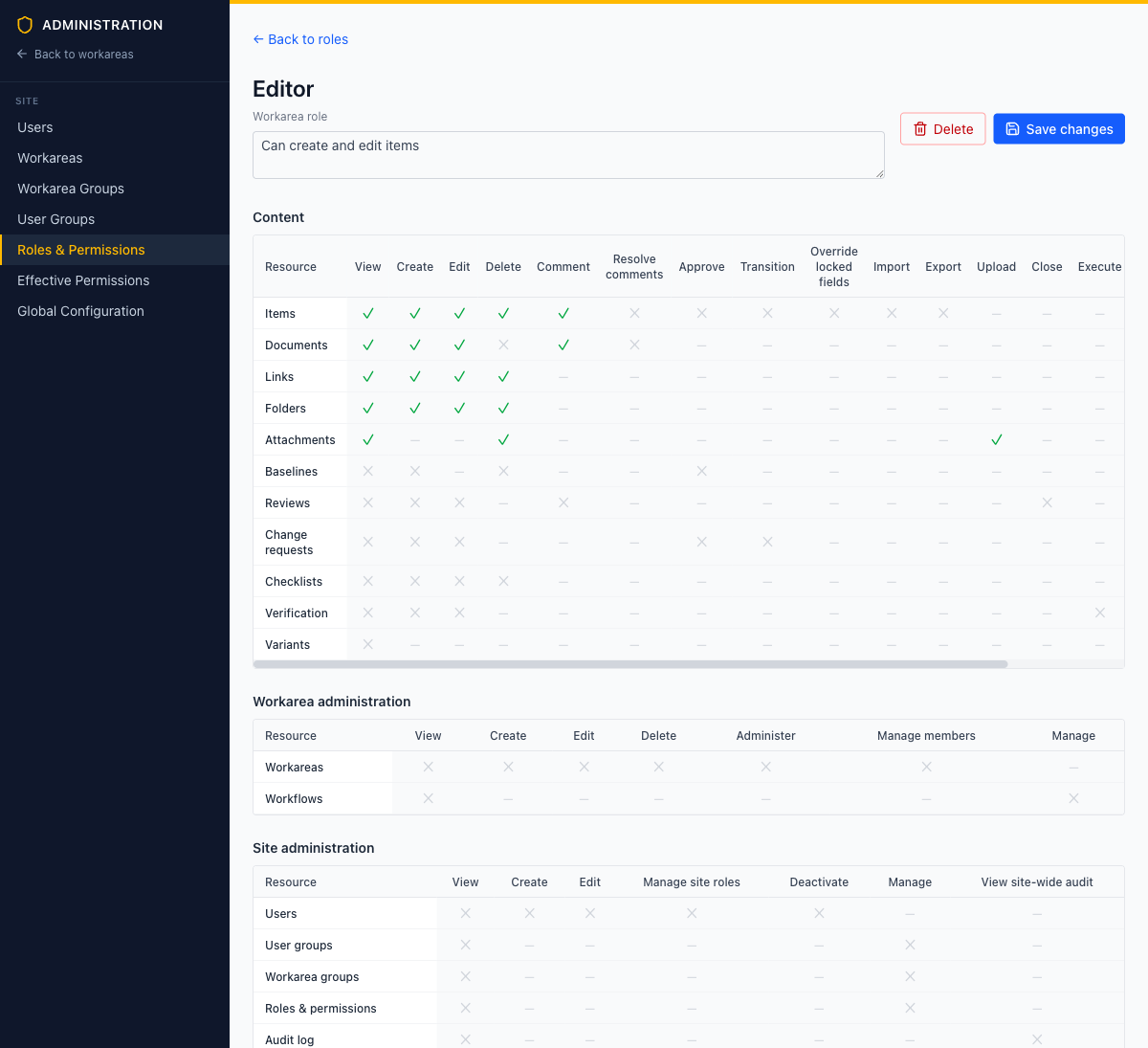Enable Verification Execute permission

point(1100,613)
